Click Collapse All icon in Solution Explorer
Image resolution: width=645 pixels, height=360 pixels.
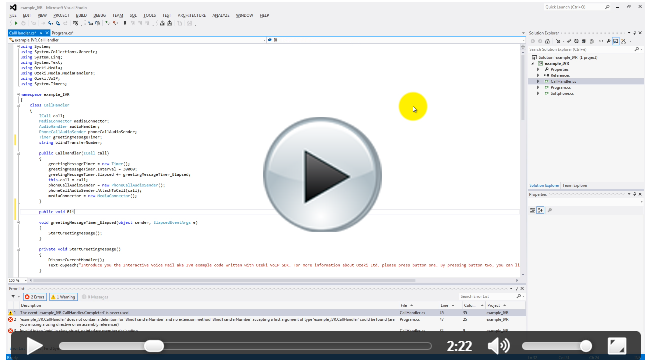coord(584,41)
